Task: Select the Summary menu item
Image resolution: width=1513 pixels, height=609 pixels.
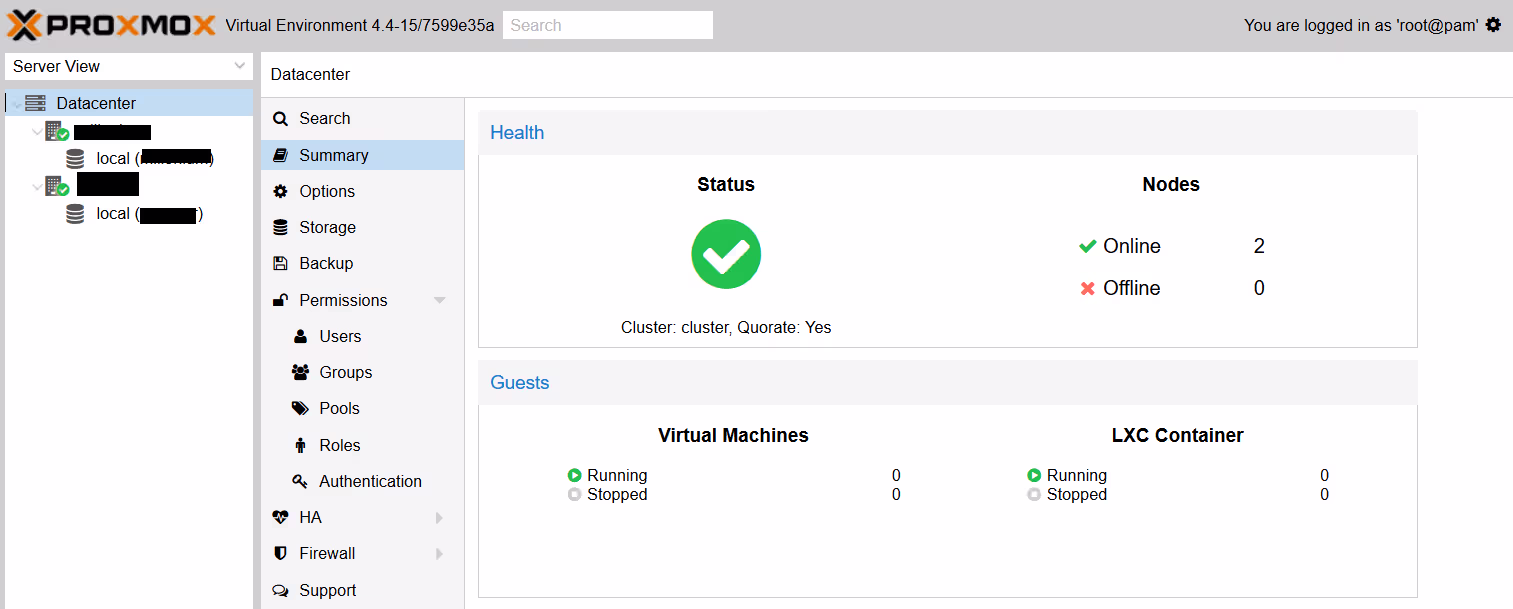Action: pos(333,155)
